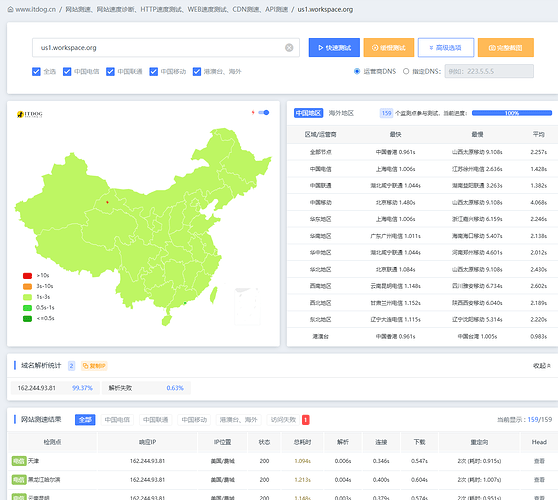558x500 pixels.
Task: Click the 港澳台 row label
Action: click(x=320, y=336)
